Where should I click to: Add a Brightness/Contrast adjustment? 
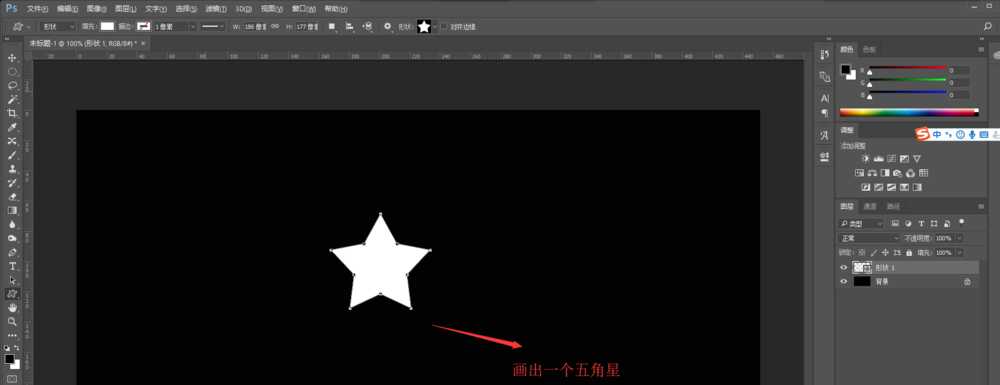(x=865, y=158)
